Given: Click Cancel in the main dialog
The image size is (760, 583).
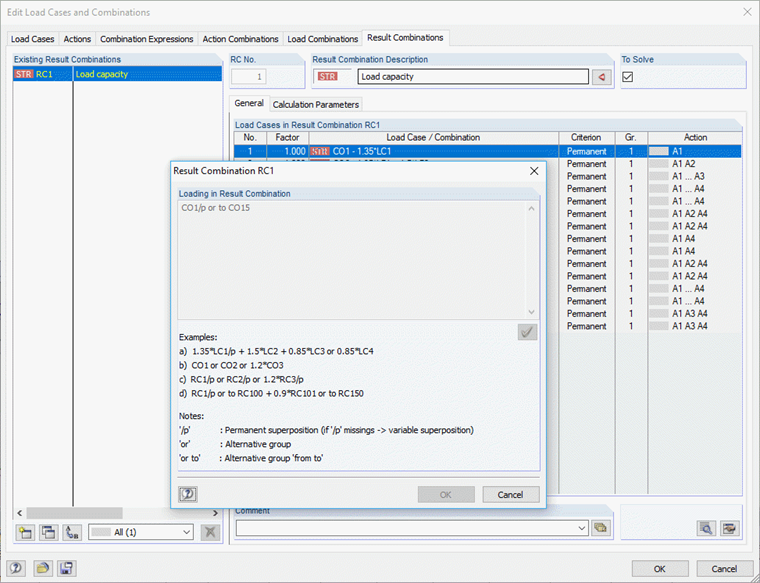Looking at the screenshot, I should 724,568.
